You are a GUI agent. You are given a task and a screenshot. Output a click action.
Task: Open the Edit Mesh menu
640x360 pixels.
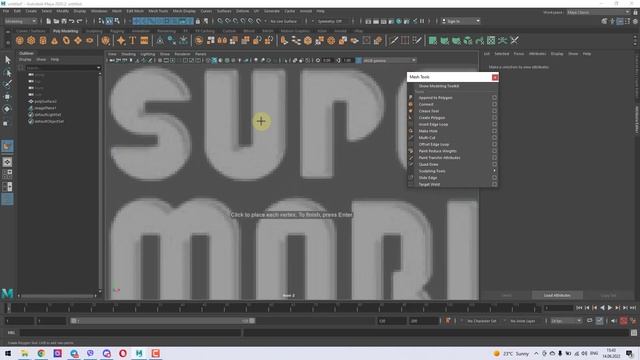click(x=135, y=11)
